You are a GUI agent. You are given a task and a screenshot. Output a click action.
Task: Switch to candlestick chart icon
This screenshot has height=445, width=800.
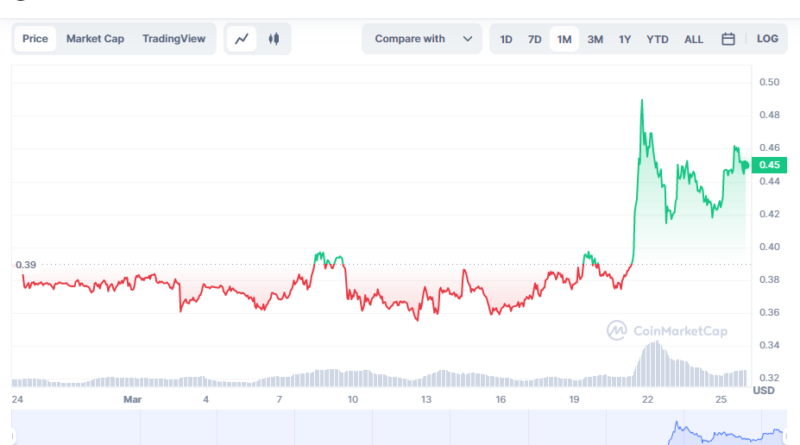pos(273,39)
